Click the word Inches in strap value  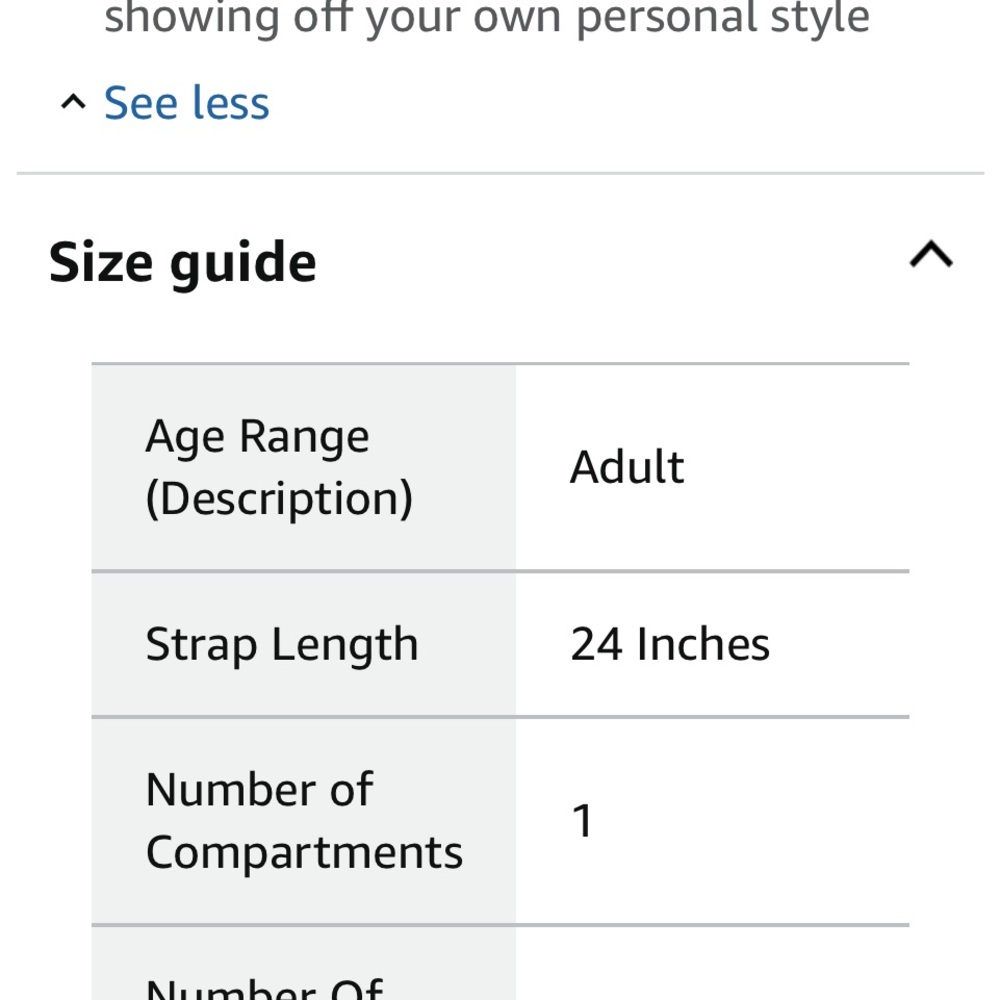tap(703, 644)
